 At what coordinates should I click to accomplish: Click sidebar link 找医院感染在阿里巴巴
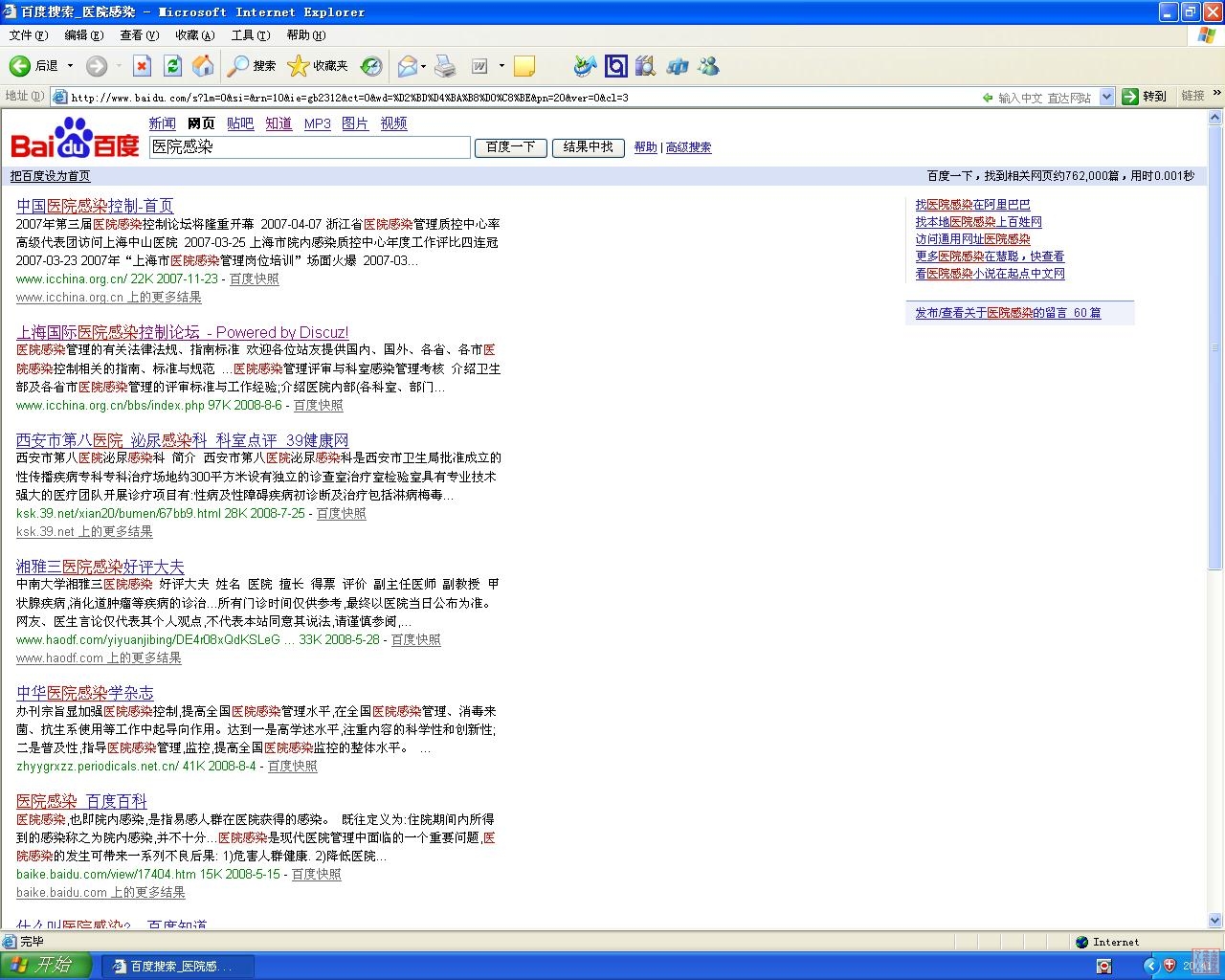pyautogui.click(x=972, y=205)
